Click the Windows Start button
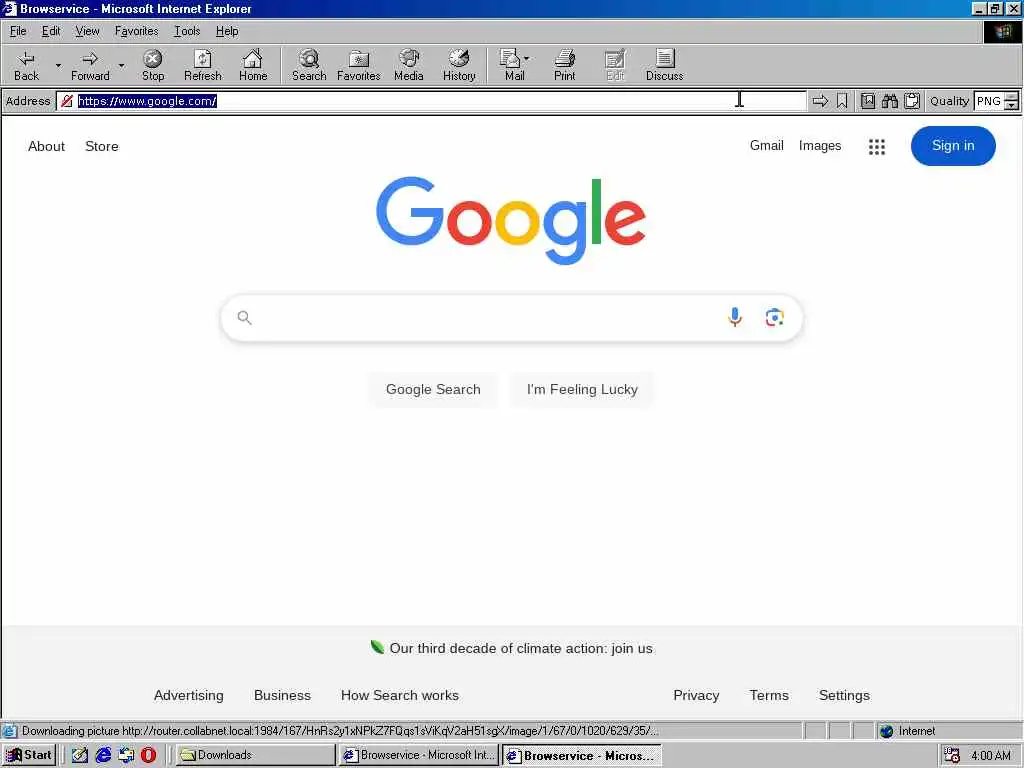 click(x=29, y=755)
